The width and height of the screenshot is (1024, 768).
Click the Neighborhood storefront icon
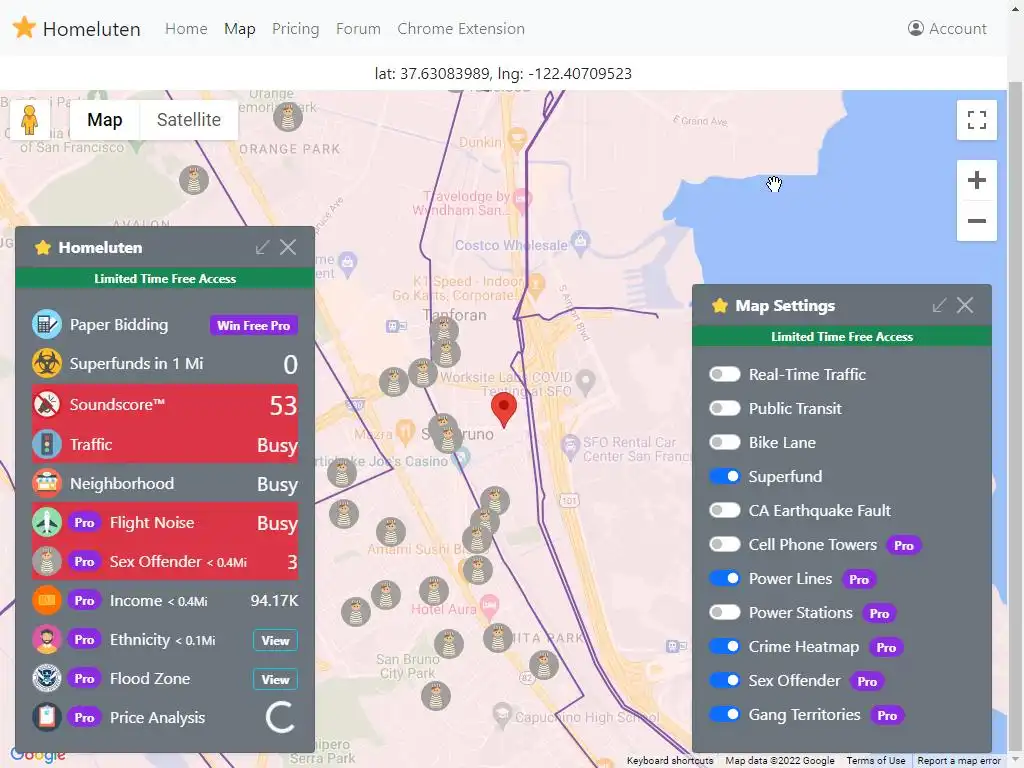(47, 484)
